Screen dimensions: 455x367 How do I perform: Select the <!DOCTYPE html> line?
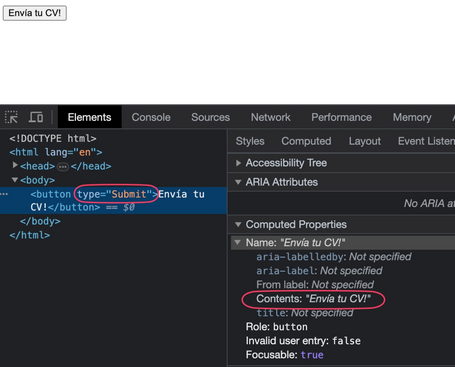click(x=53, y=138)
